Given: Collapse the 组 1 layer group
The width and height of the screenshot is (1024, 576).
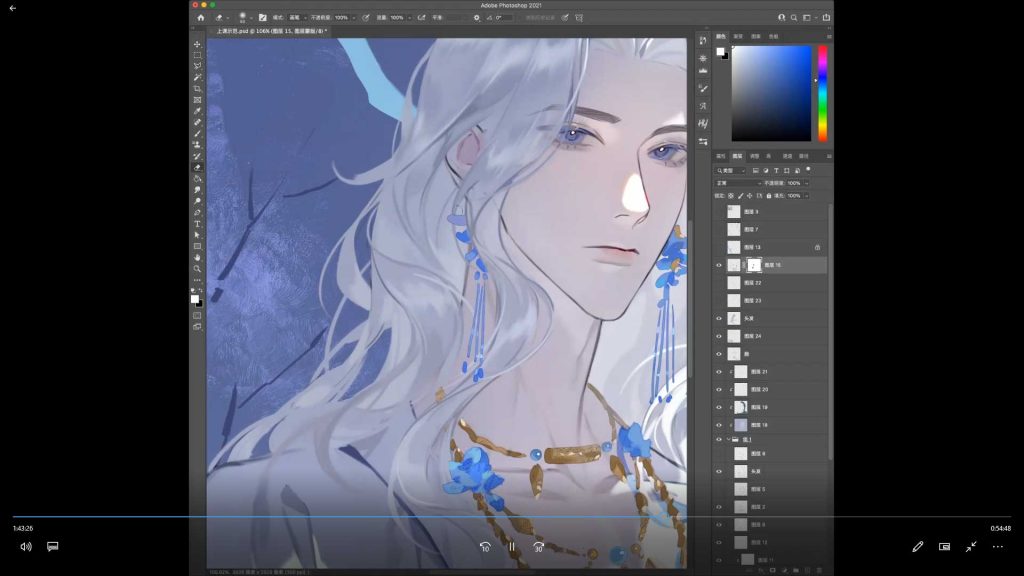Looking at the screenshot, I should 727,439.
